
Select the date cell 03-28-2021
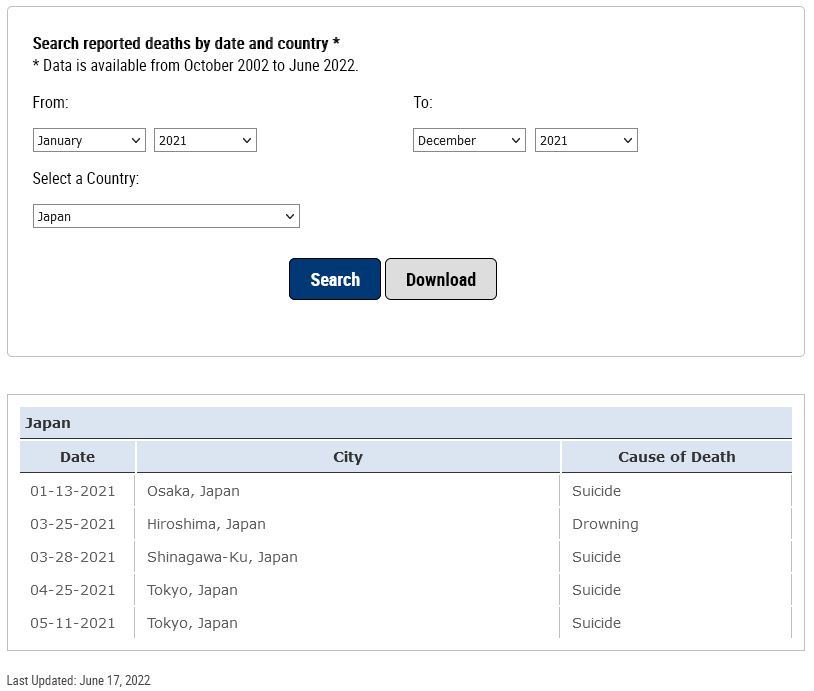[77, 557]
